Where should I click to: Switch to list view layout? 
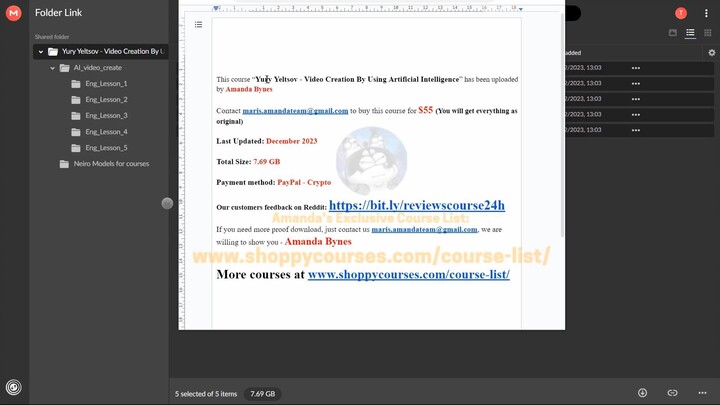(x=690, y=33)
